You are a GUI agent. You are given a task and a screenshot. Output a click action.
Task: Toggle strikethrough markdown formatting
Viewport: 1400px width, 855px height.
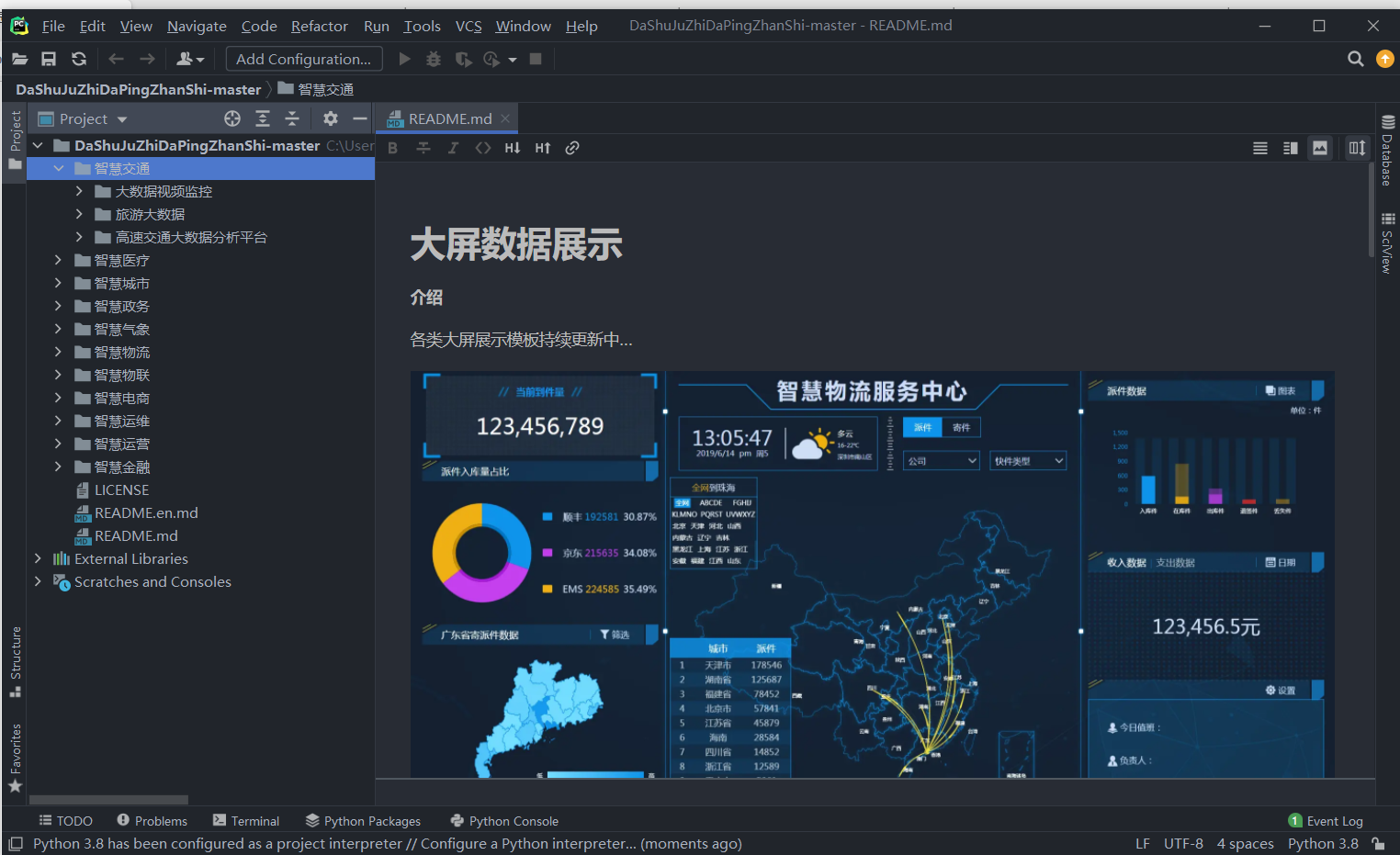coord(423,148)
